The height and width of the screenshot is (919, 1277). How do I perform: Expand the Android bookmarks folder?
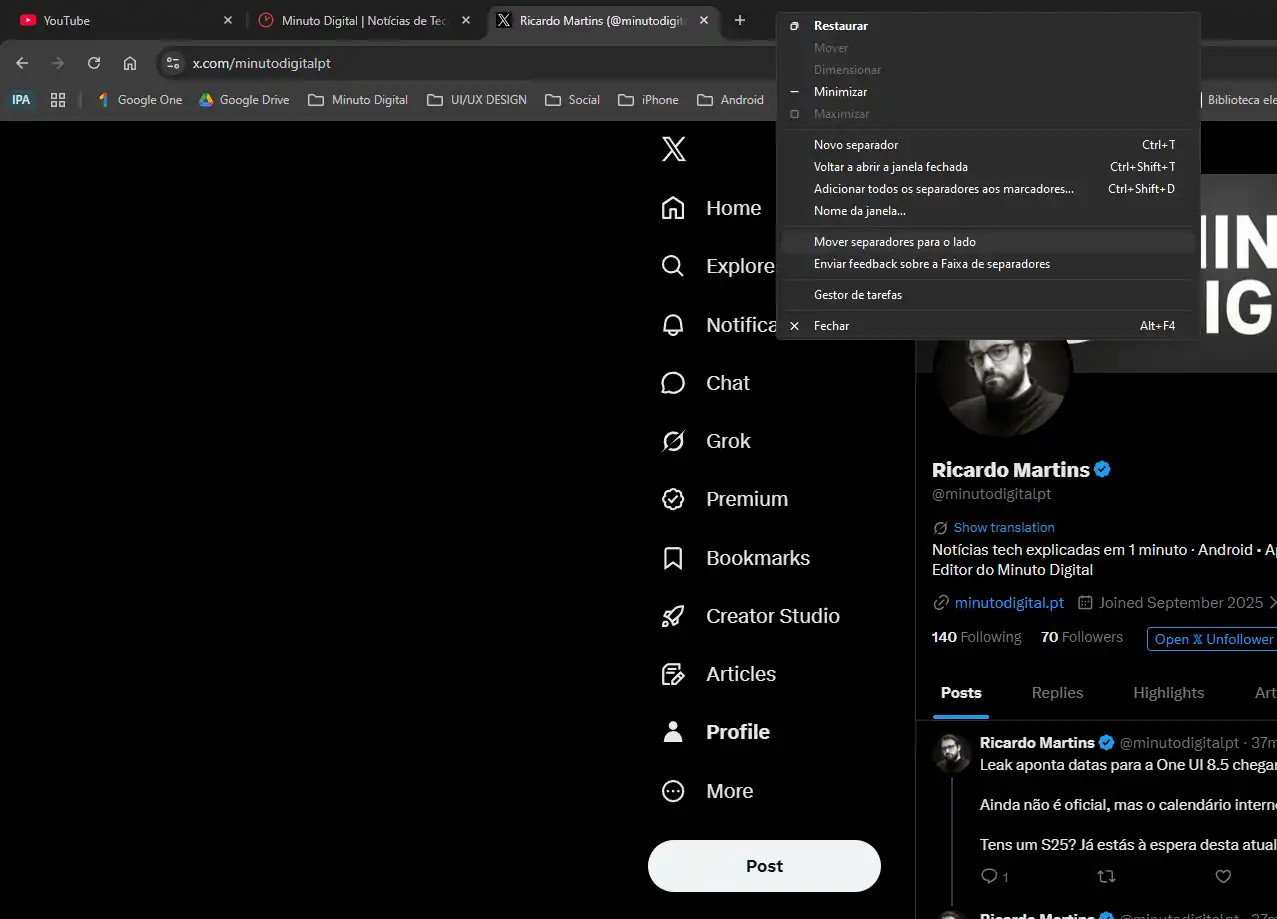pos(731,99)
